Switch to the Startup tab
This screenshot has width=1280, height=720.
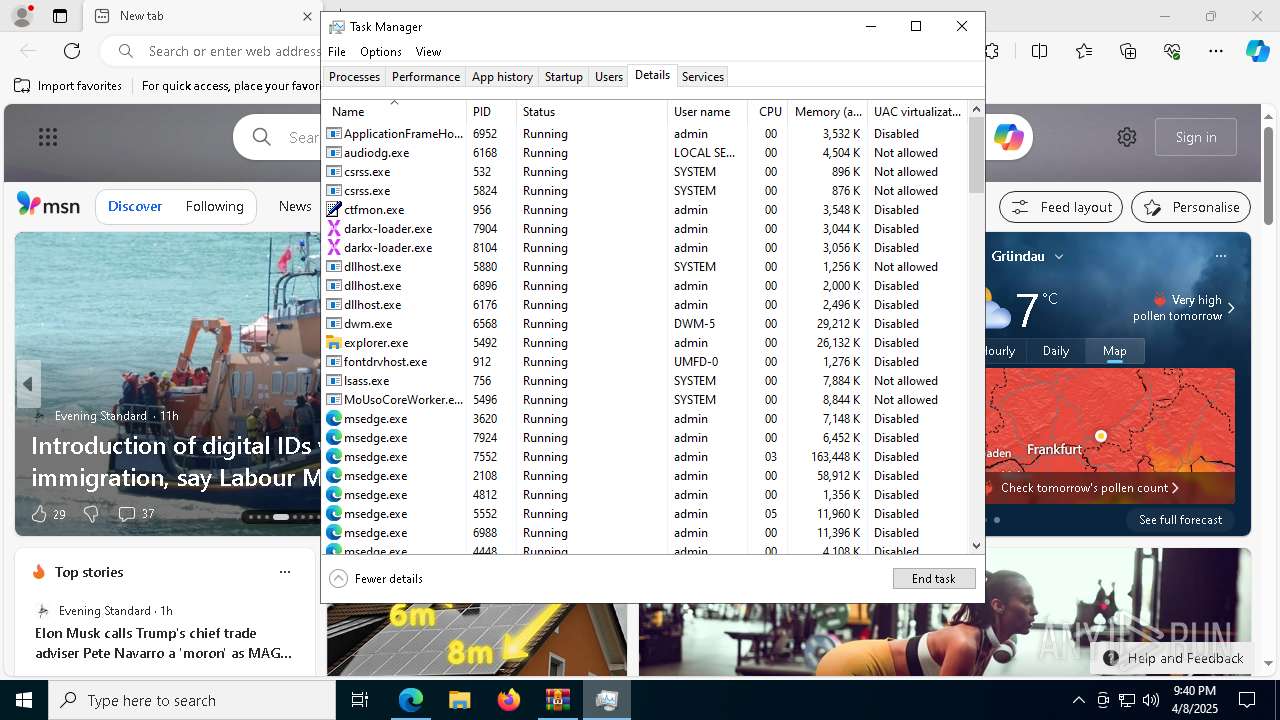pos(564,77)
